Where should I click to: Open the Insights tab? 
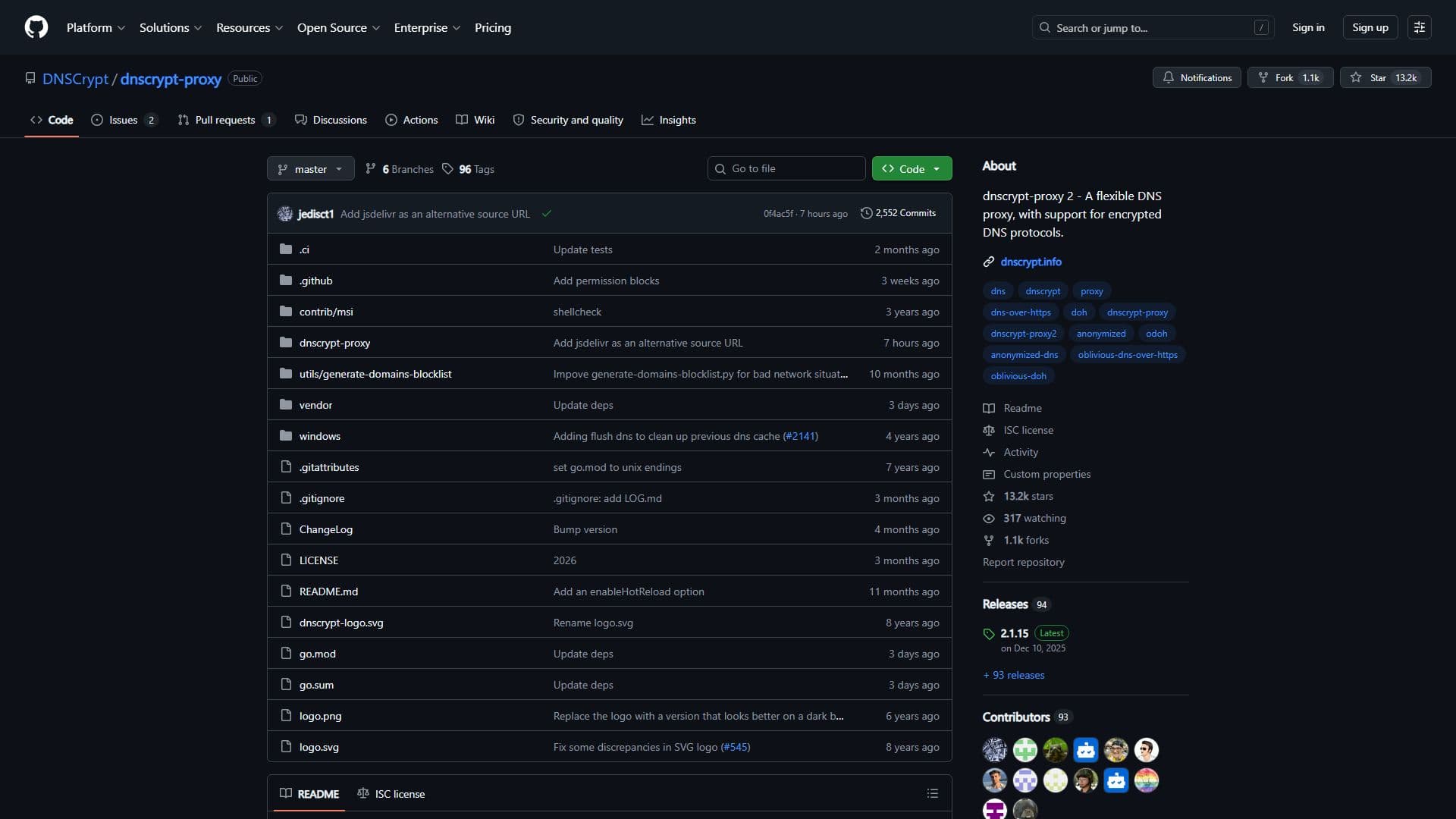[x=669, y=120]
